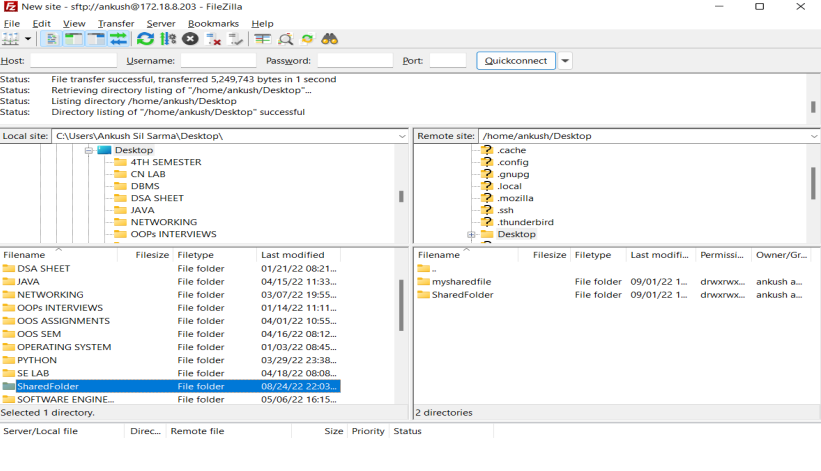821x471 pixels.
Task: Click the message log scrollbar
Action: pos(813,106)
